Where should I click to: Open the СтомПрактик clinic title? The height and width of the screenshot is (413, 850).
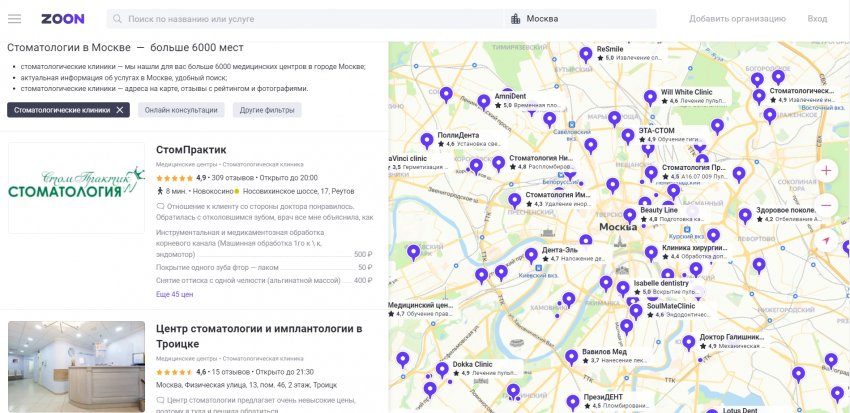click(x=191, y=150)
